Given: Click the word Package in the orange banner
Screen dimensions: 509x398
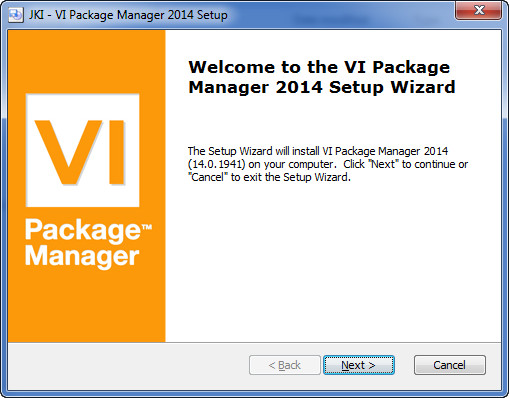Looking at the screenshot, I should tap(83, 231).
